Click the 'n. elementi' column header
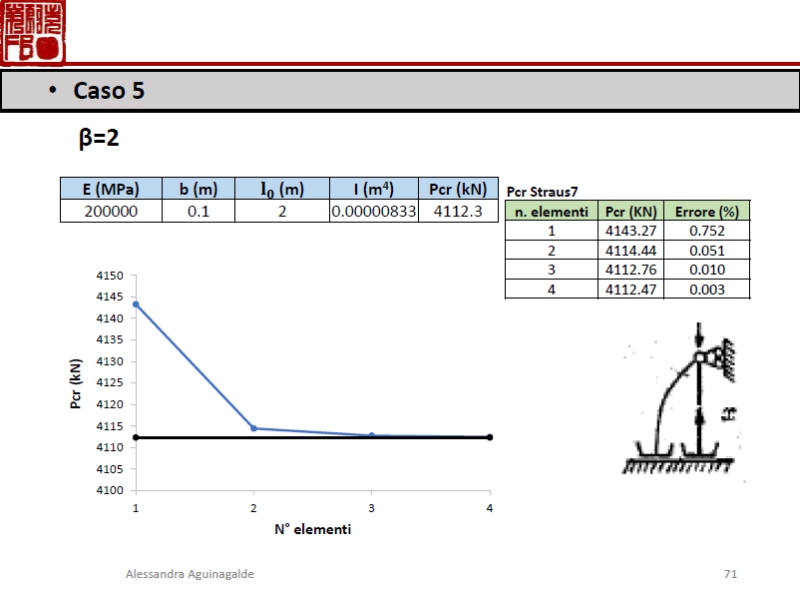The height and width of the screenshot is (600, 800). [x=551, y=211]
